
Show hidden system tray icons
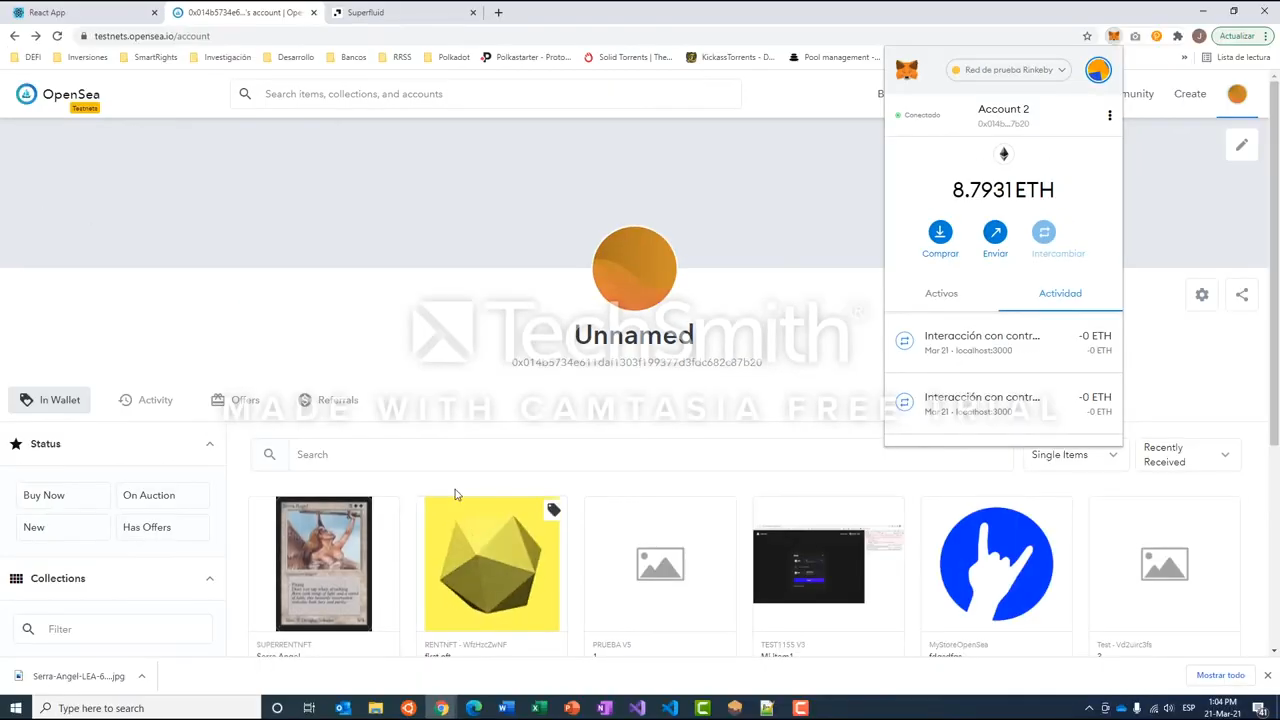pyautogui.click(x=1089, y=708)
